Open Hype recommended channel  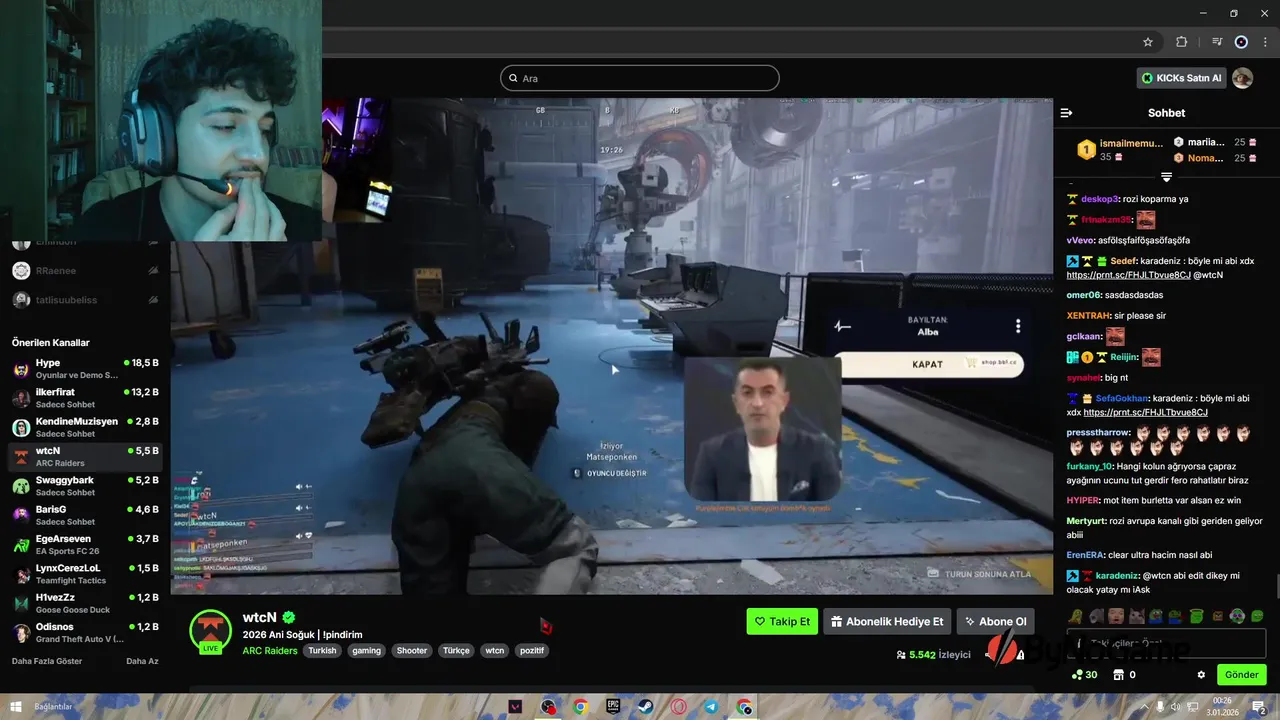pos(85,368)
